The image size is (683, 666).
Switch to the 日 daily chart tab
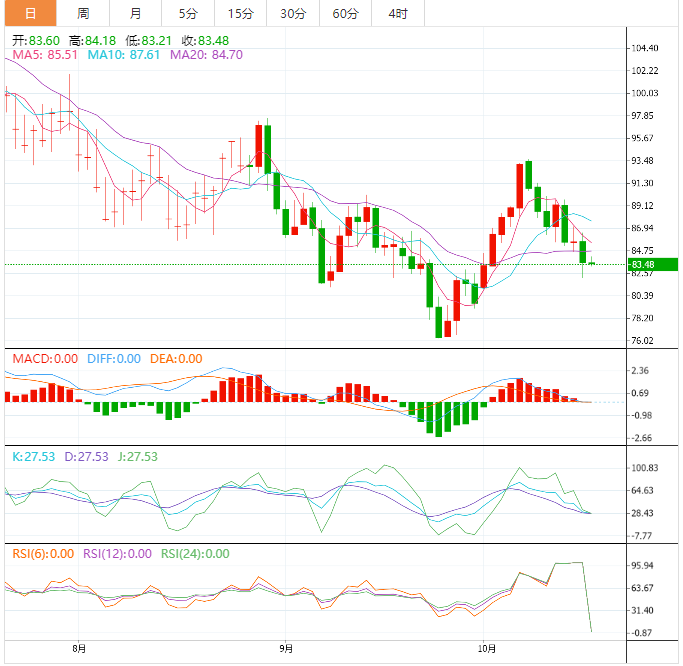[x=30, y=13]
